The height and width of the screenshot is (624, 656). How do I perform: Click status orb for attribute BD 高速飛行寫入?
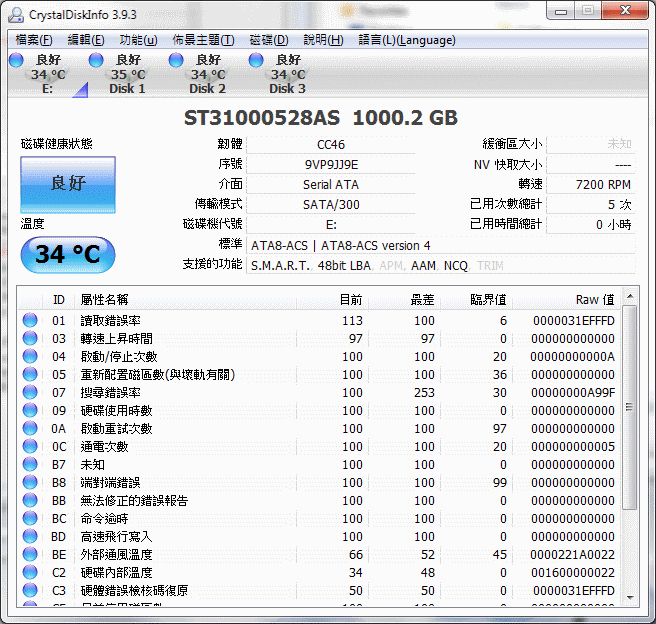pos(30,536)
